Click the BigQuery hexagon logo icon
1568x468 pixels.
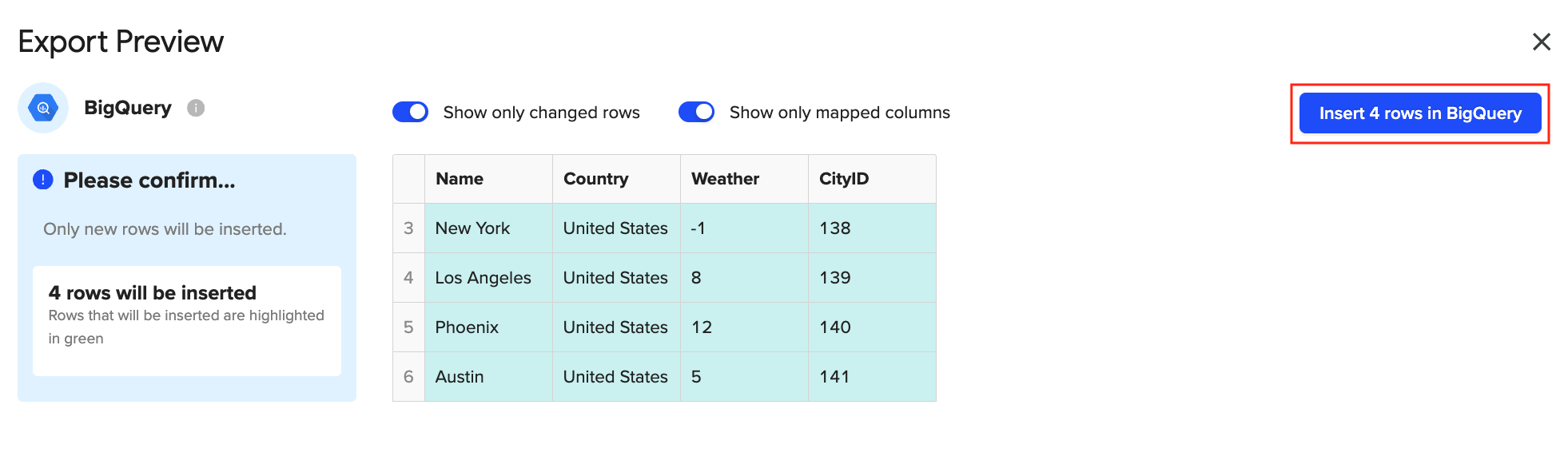[x=43, y=108]
